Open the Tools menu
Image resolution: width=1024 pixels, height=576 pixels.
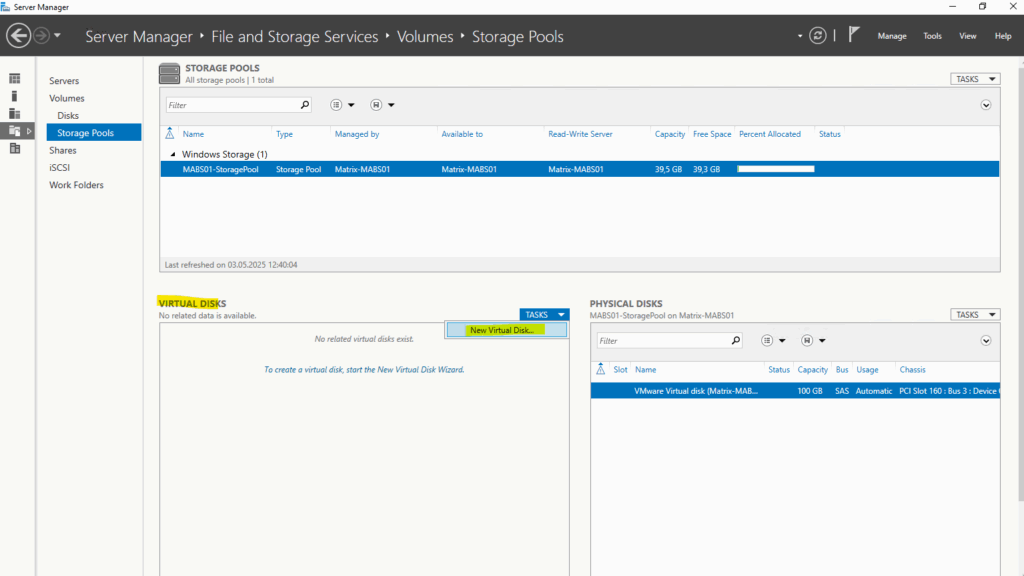[932, 36]
